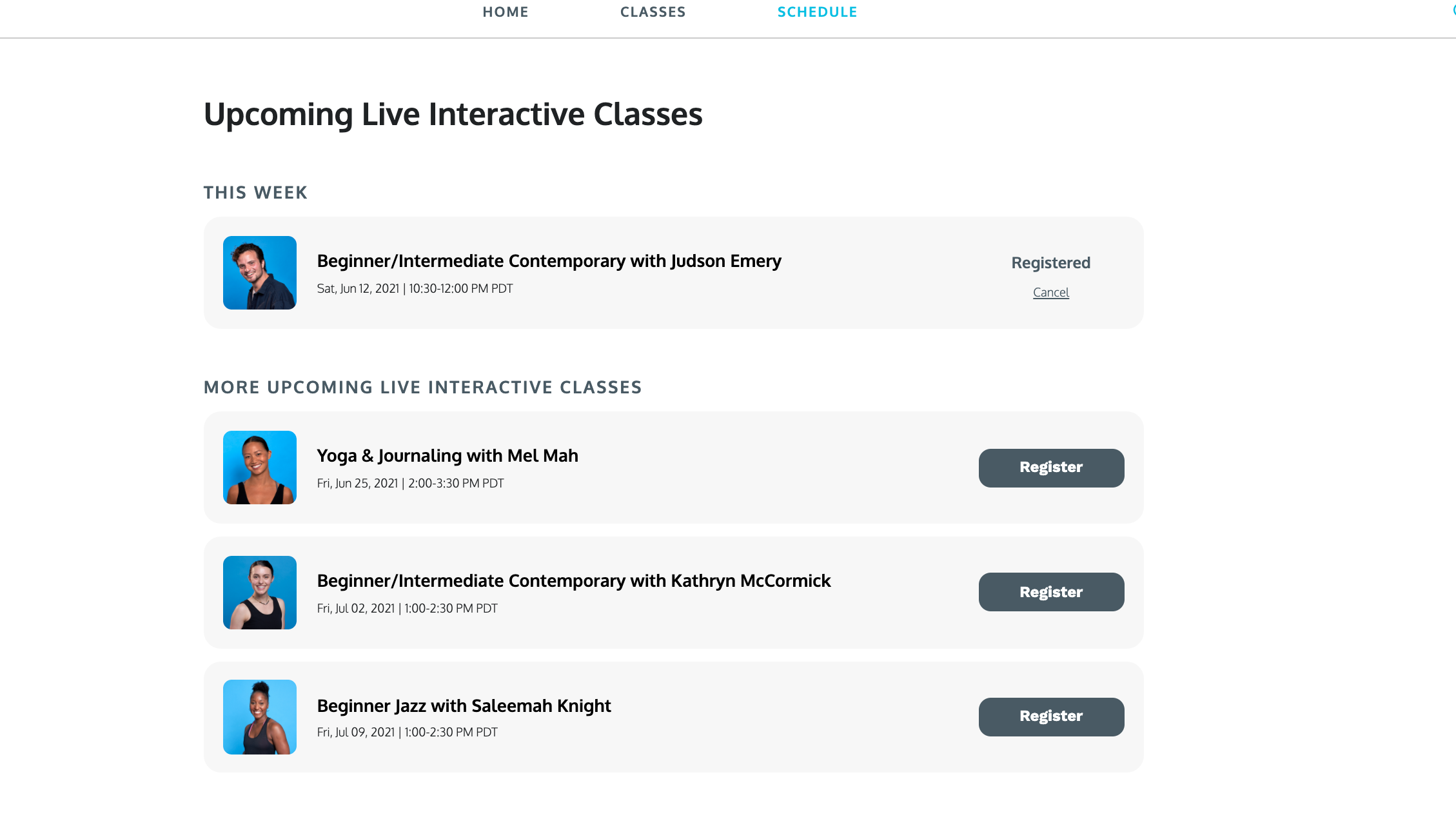The width and height of the screenshot is (1456, 828).
Task: Navigate to the CLASSES section
Action: (653, 12)
